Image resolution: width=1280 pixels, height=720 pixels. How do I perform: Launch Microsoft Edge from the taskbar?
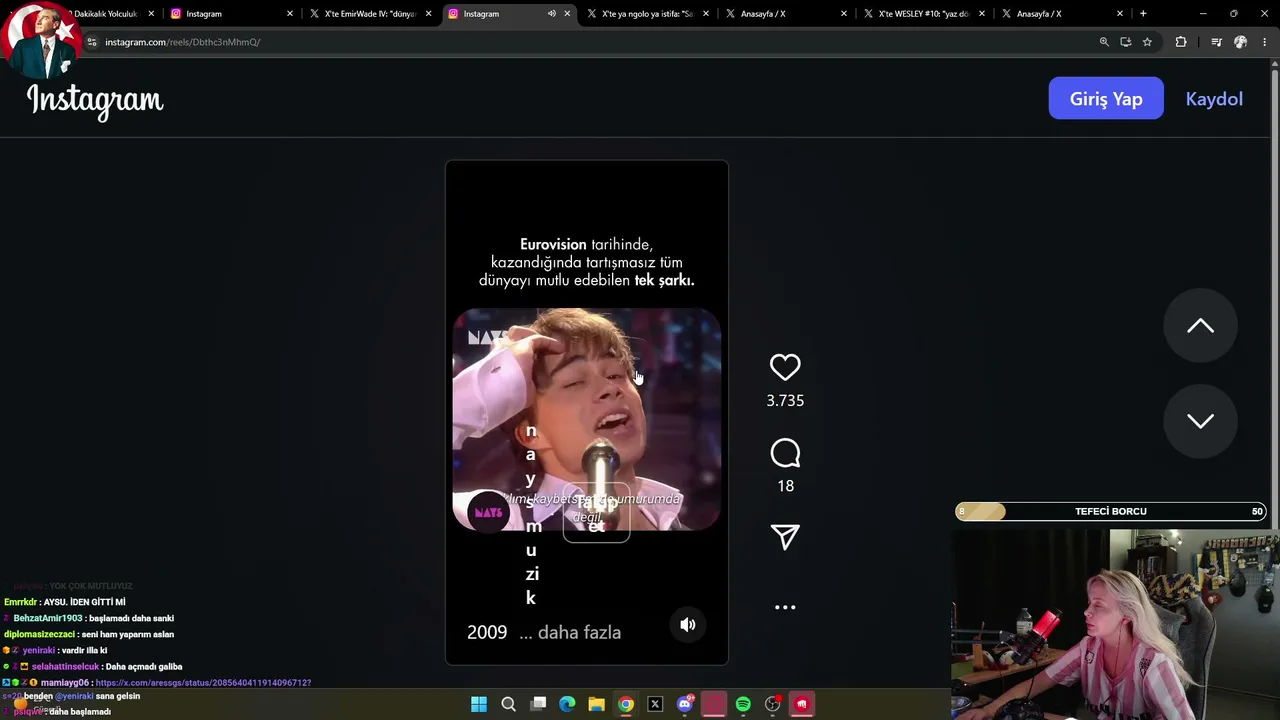(567, 704)
